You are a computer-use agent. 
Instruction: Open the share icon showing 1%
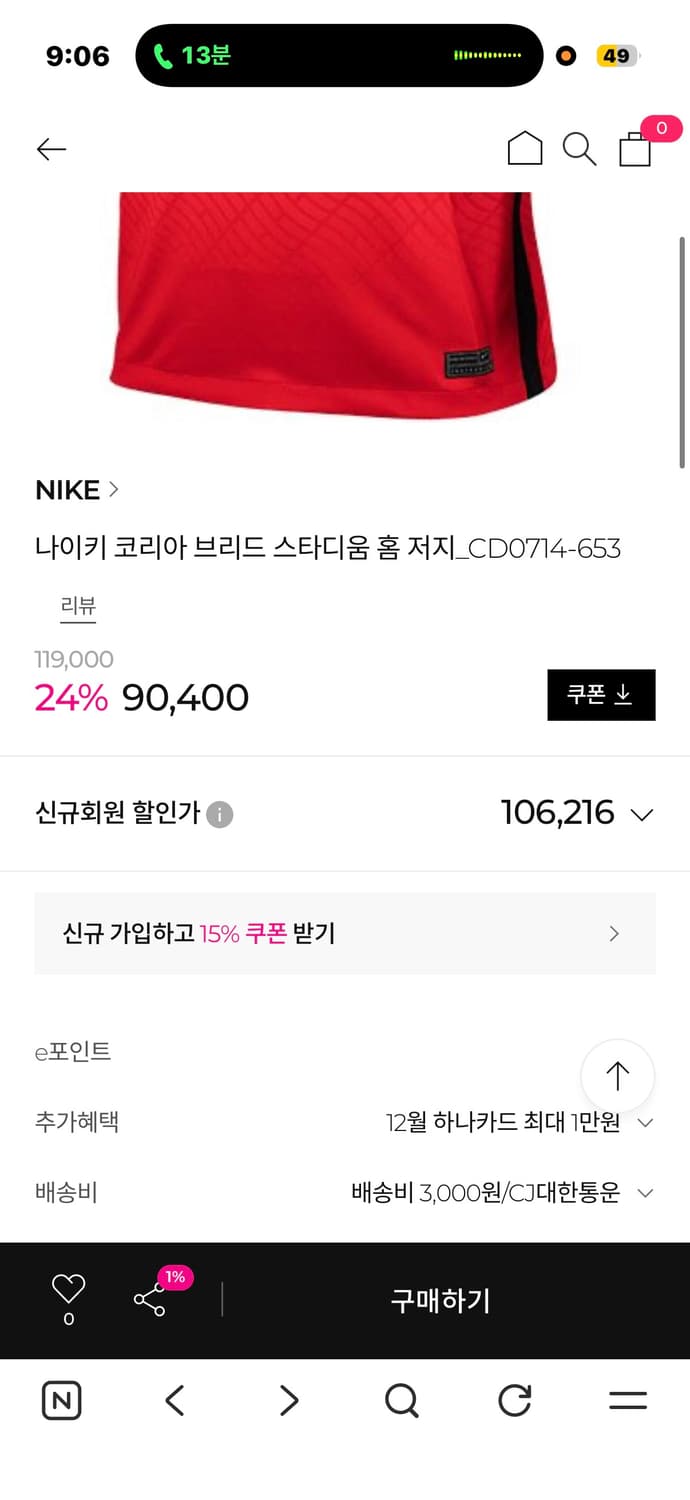click(x=152, y=1300)
